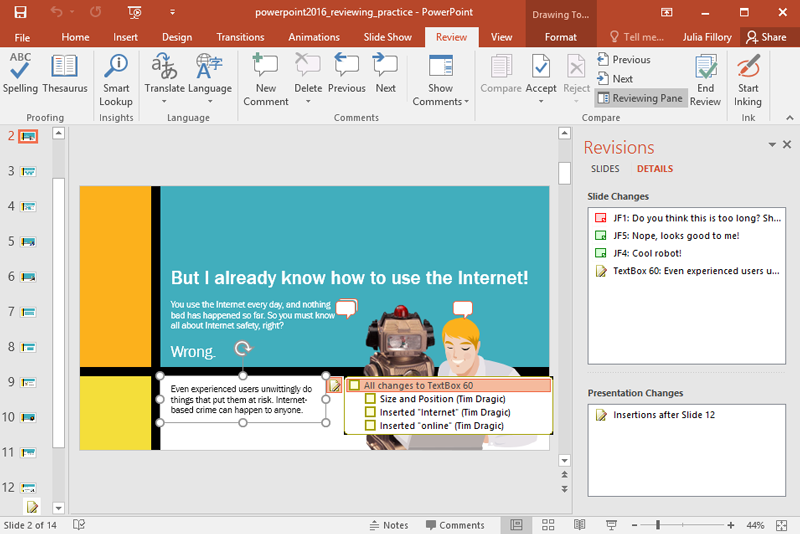Switch to SLIDES tab in Revisions
Viewport: 800px width, 534px height.
605,169
